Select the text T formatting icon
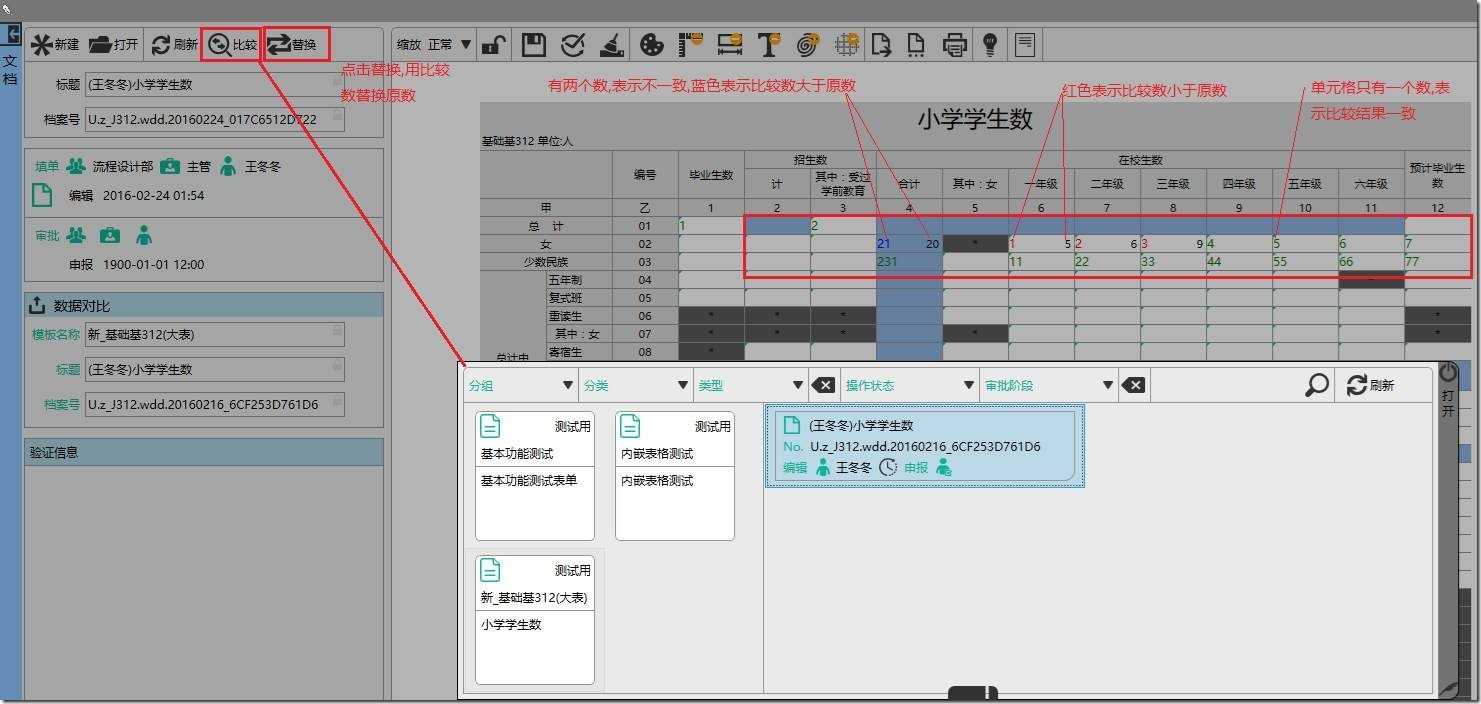 [768, 44]
